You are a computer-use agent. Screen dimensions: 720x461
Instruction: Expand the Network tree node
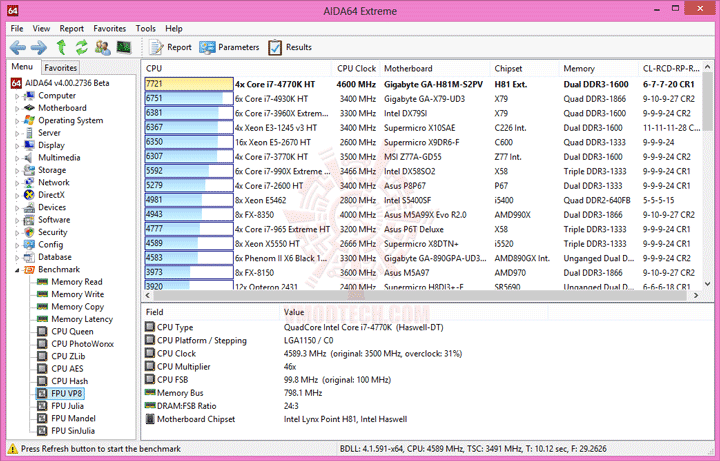tap(17, 183)
